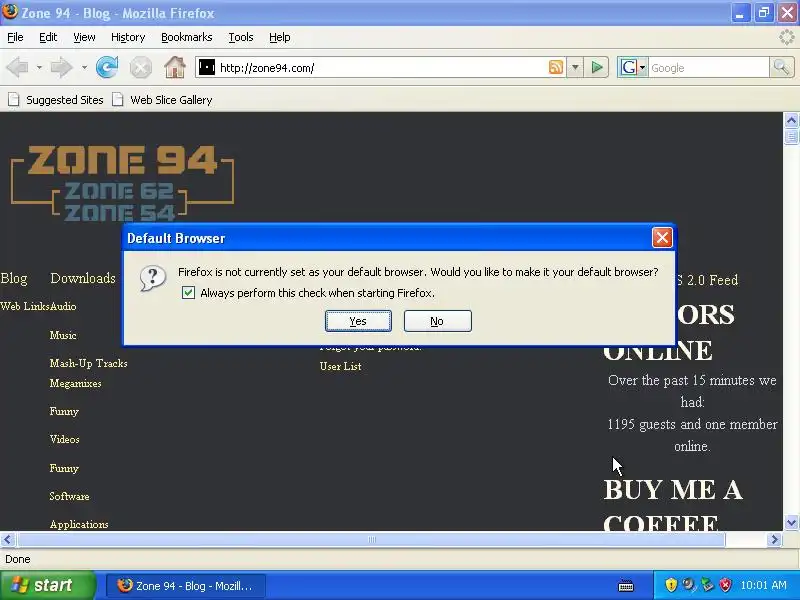800x600 pixels.
Task: Reload the current page
Action: pos(107,67)
